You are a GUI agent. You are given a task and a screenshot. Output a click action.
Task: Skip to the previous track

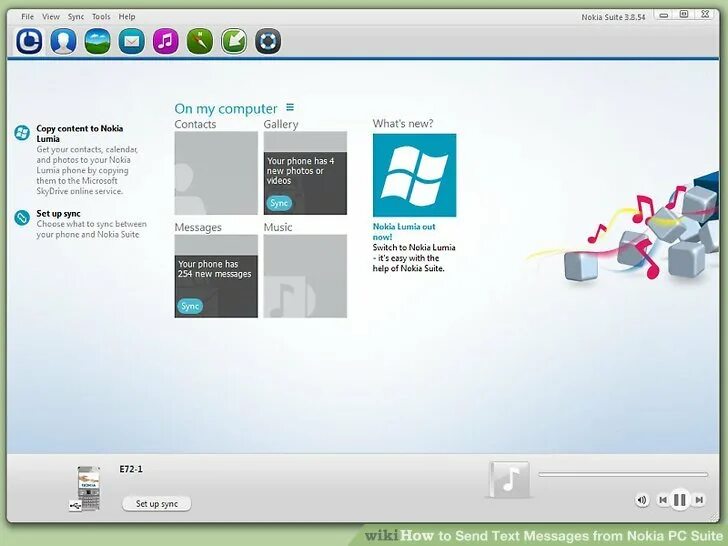pyautogui.click(x=663, y=500)
